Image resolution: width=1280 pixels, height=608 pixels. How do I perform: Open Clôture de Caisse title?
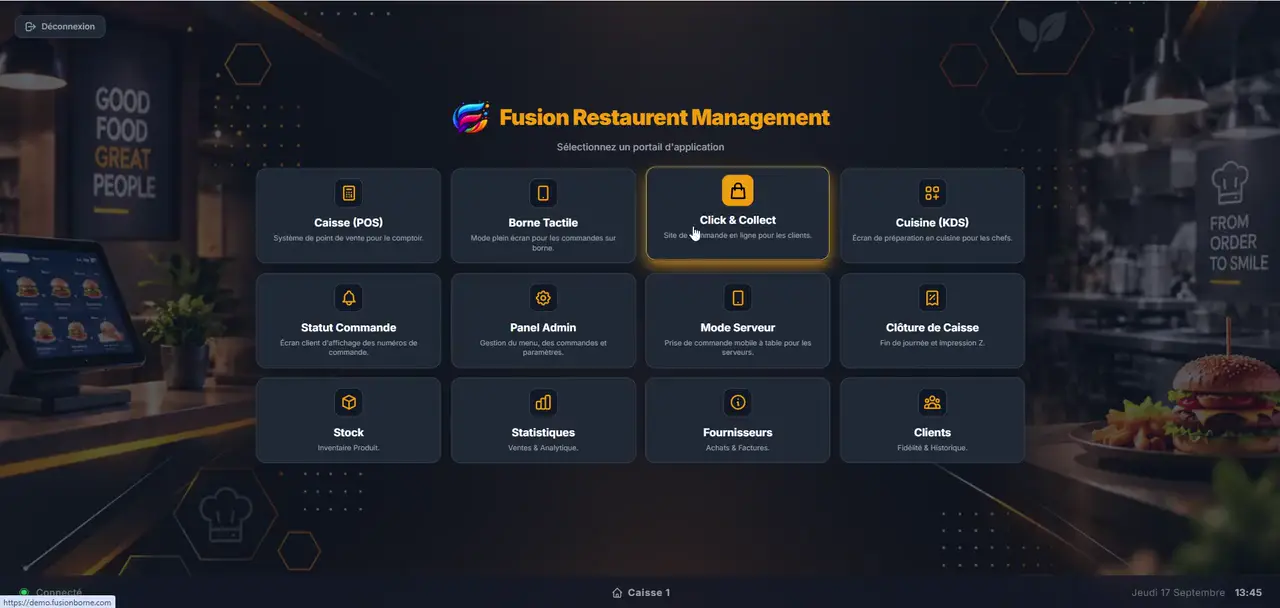point(932,328)
